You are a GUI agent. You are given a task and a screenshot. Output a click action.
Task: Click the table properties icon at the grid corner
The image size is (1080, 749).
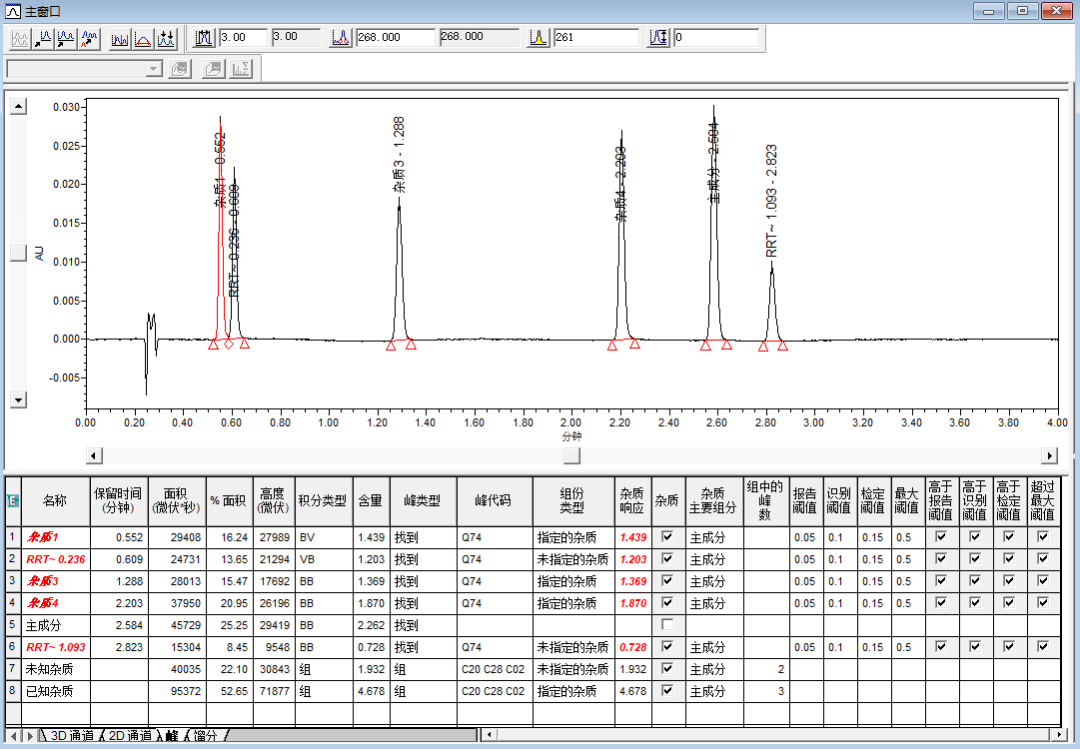[13, 501]
